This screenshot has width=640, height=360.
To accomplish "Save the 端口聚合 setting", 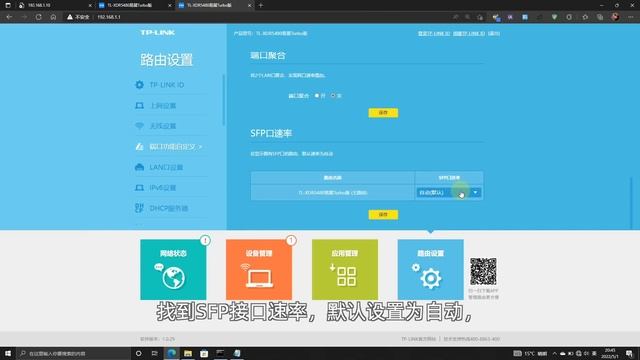I will click(x=383, y=113).
